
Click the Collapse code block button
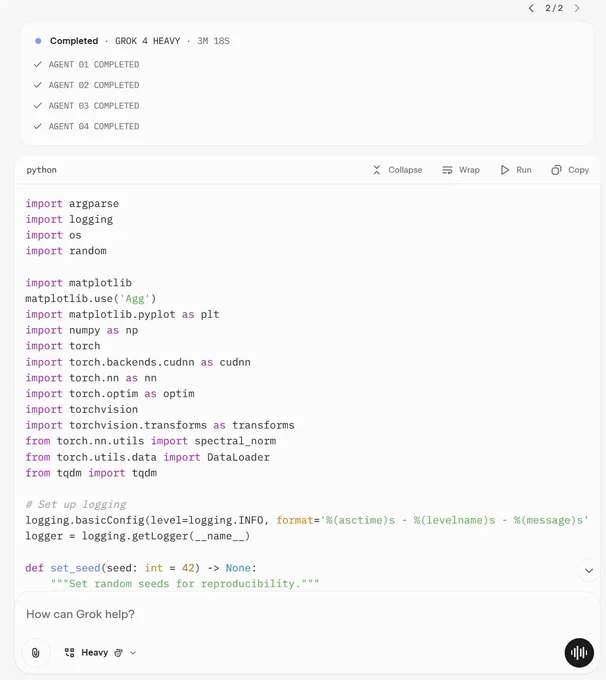coord(397,170)
